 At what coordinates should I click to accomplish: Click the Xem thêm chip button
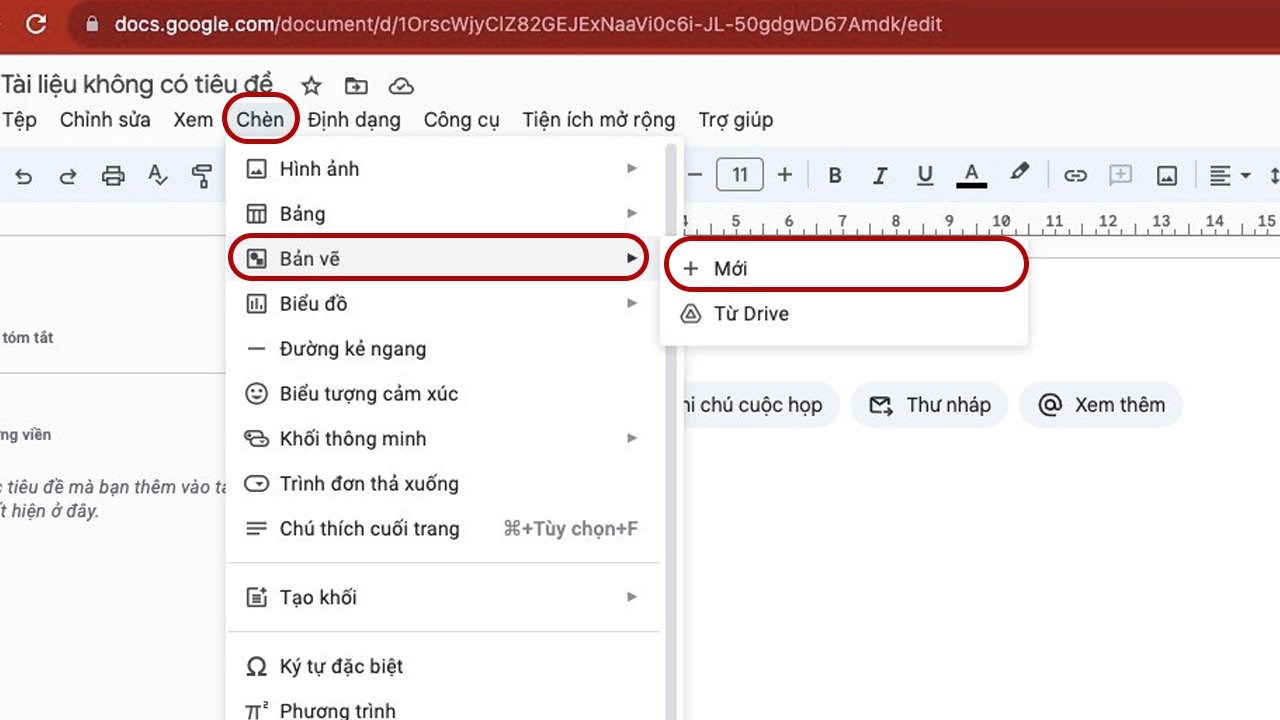point(1100,405)
